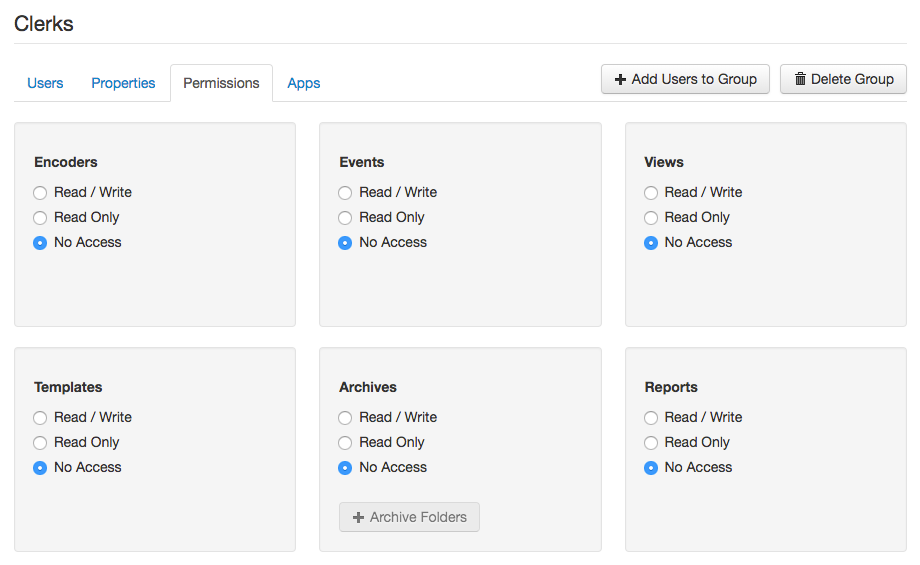Select Read / Write for Templates

(40, 418)
